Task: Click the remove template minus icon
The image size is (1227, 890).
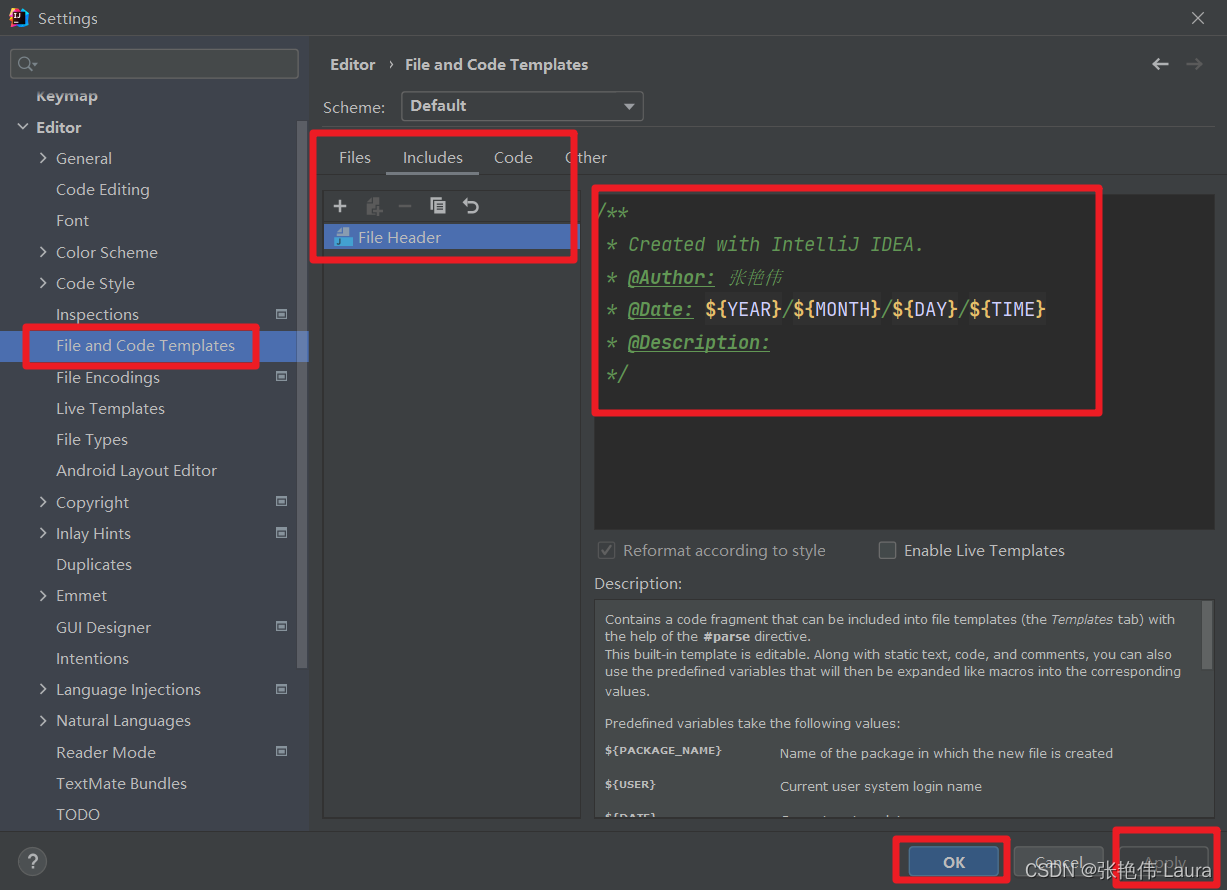Action: point(405,206)
